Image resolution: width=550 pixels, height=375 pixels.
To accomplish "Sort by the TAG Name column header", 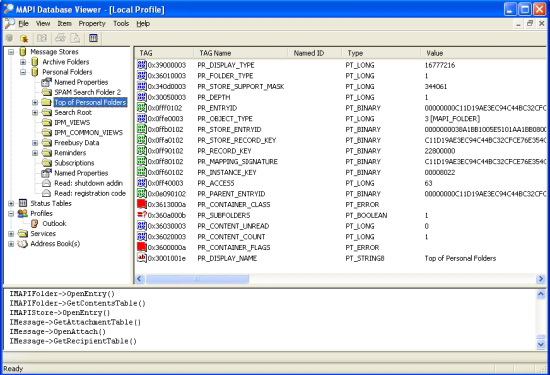I will [x=241, y=53].
